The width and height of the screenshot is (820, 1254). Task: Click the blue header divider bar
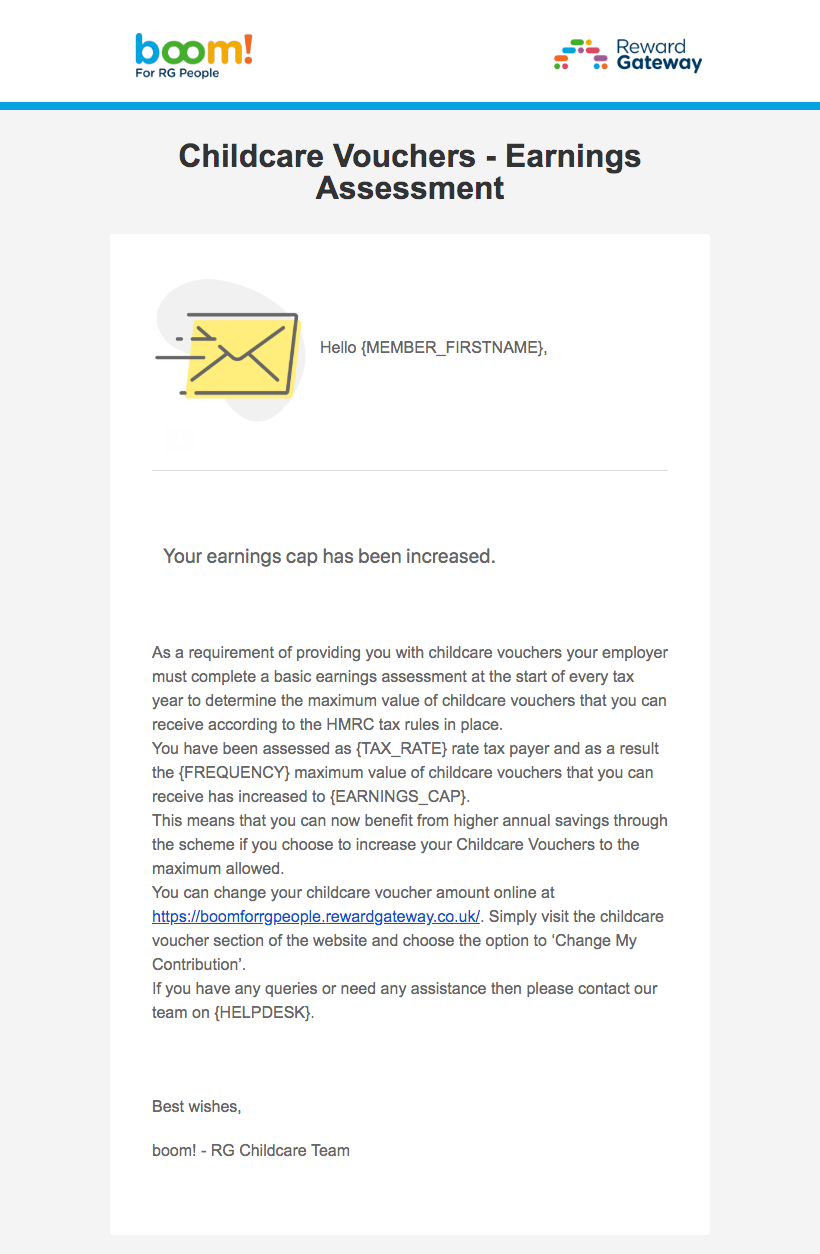[410, 106]
